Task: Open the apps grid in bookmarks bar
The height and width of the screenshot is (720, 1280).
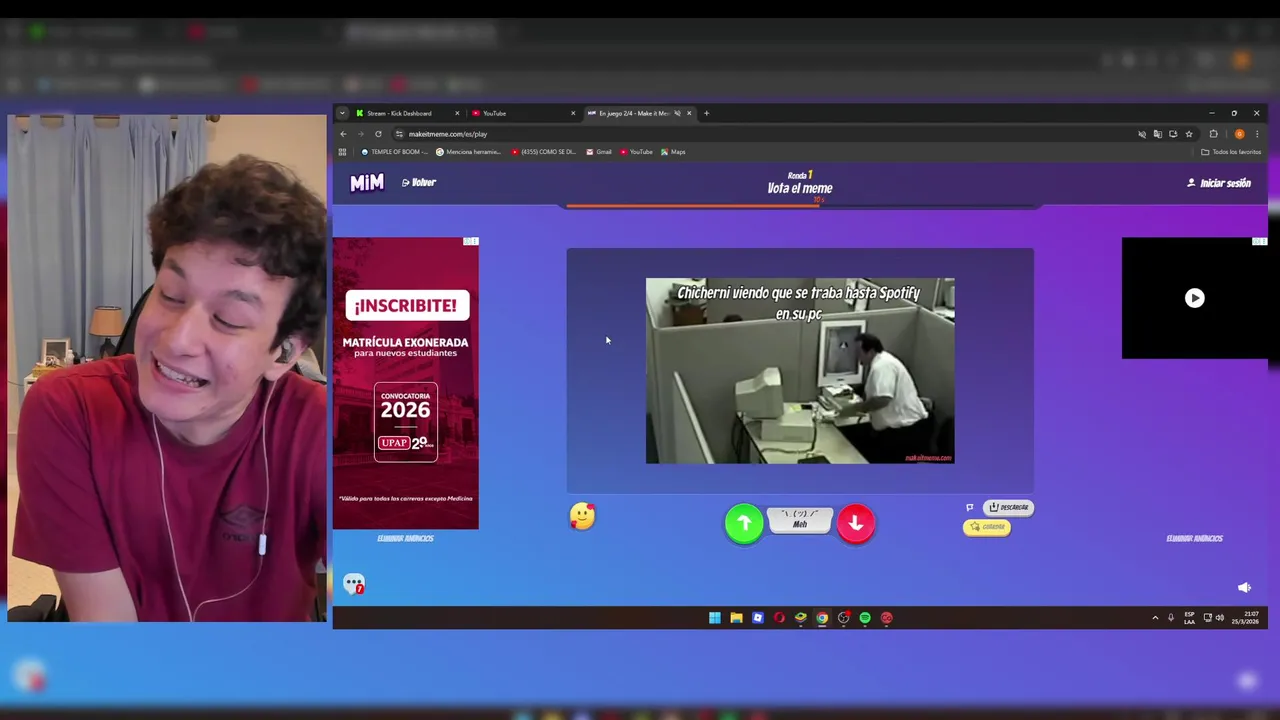Action: coord(342,152)
